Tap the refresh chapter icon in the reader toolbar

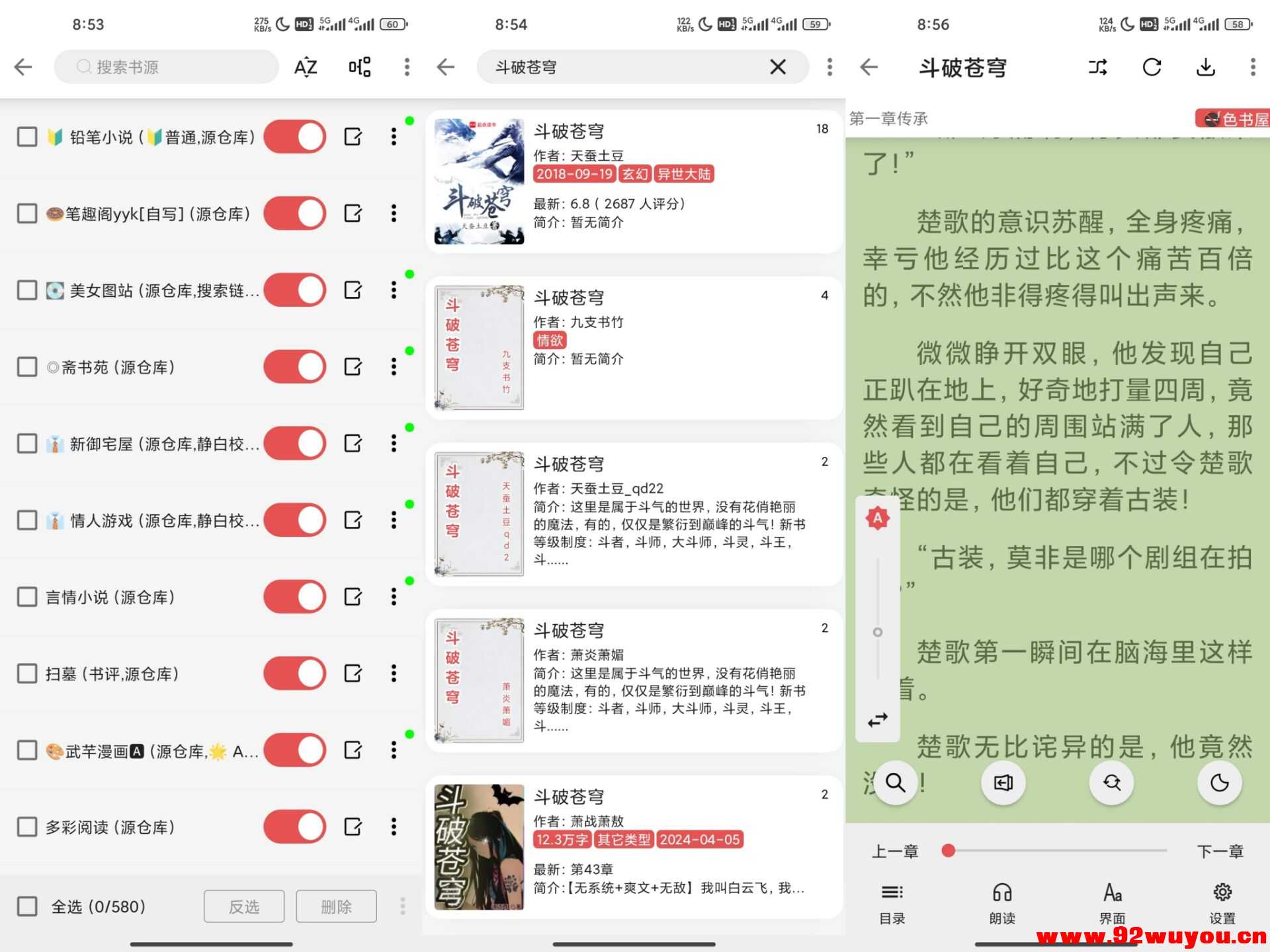(1152, 67)
